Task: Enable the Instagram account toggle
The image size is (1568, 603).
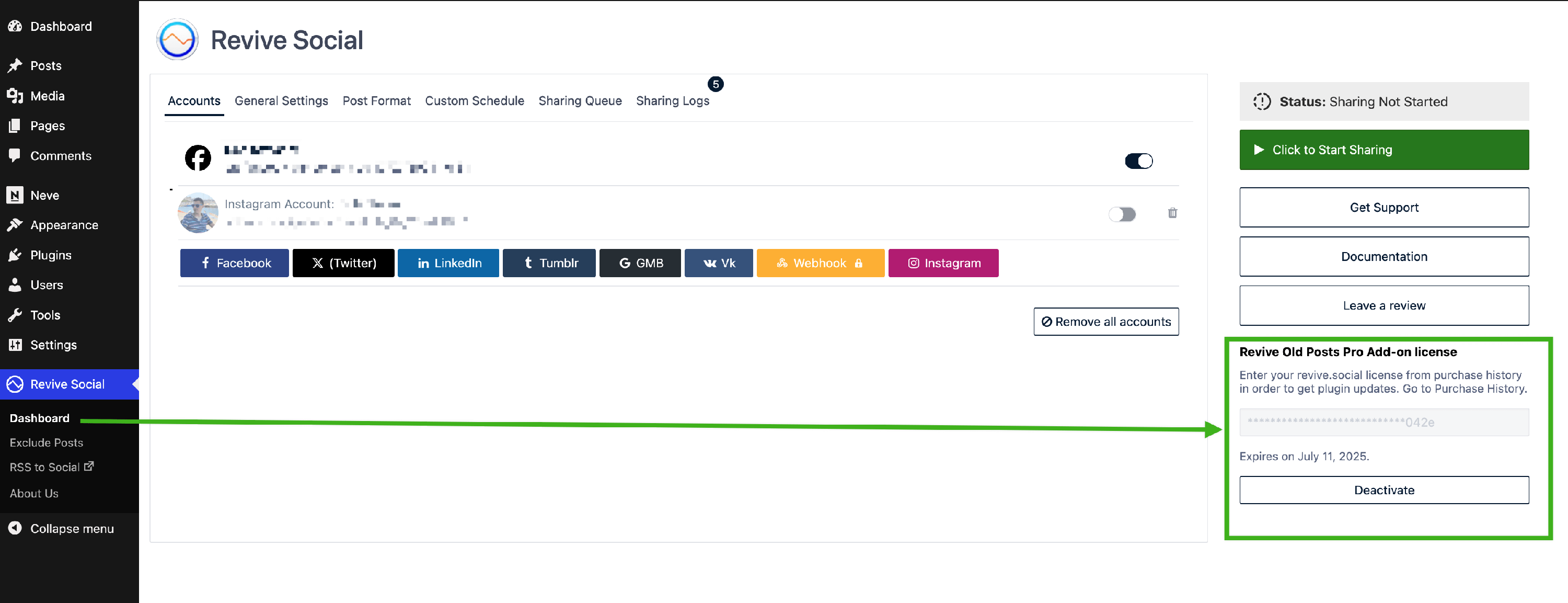Action: (1122, 214)
